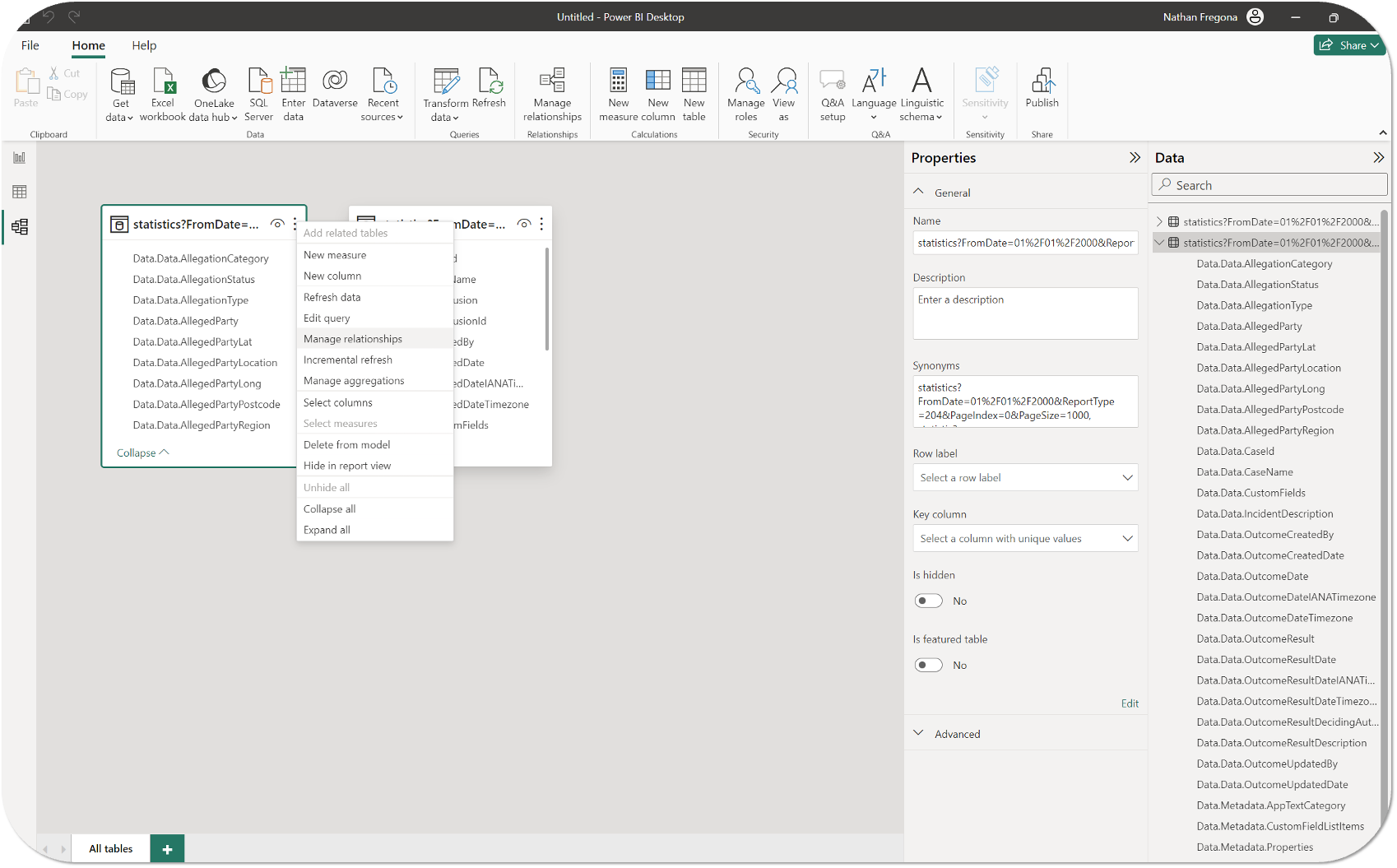Screen dimensions: 1397x868
Task: Click the Edit link in Properties
Action: (1130, 703)
